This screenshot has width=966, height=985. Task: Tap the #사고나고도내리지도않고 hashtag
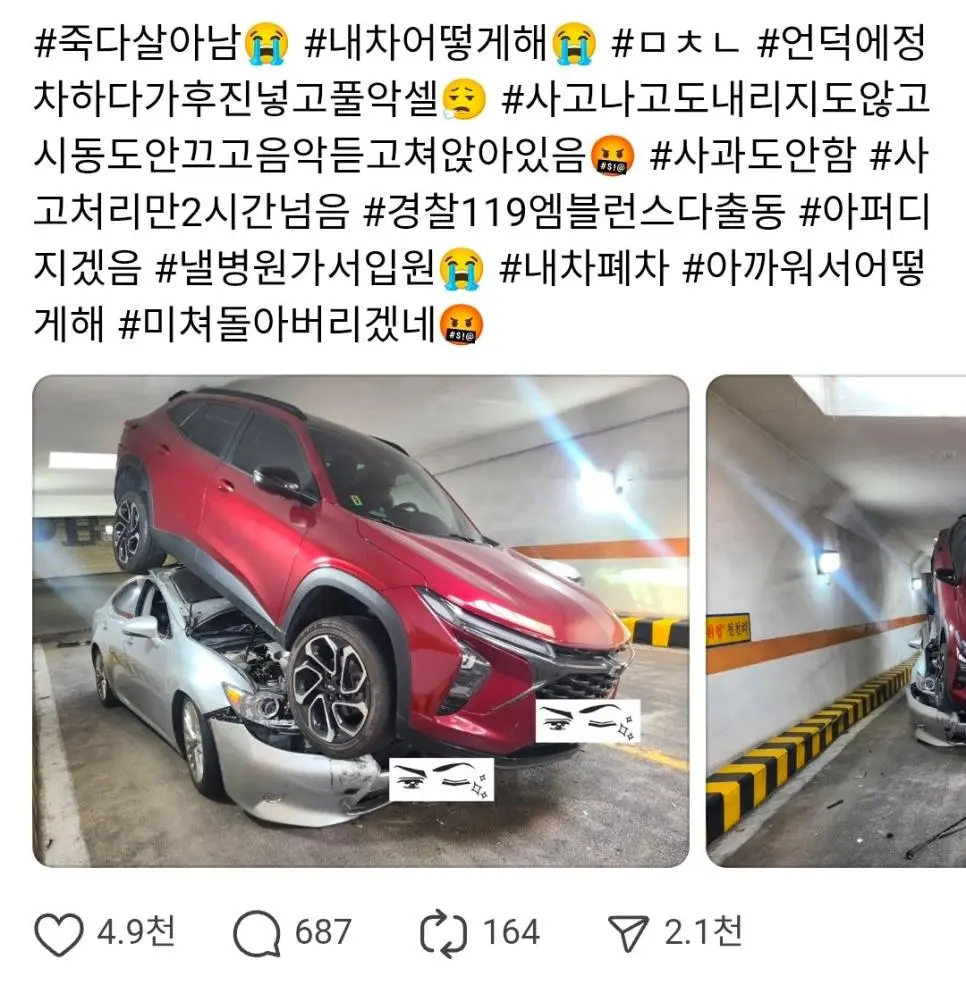pos(715,100)
